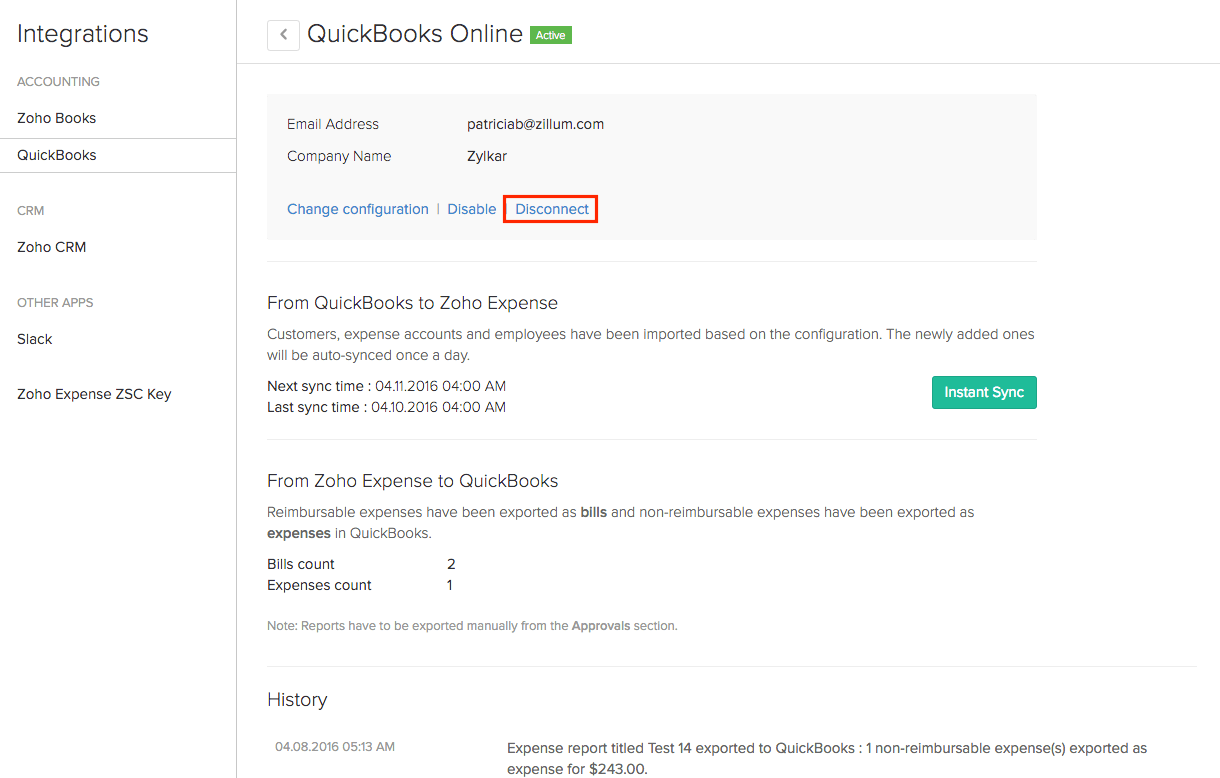The image size is (1220, 778).
Task: Open Zoho Expense ZSC Key
Action: tap(94, 394)
